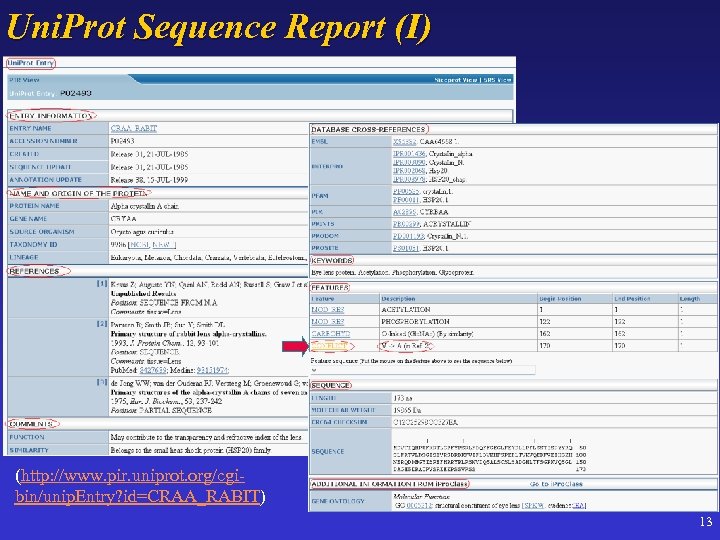Image resolution: width=720 pixels, height=540 pixels.
Task: Click reference number [2]
Action: (102, 324)
